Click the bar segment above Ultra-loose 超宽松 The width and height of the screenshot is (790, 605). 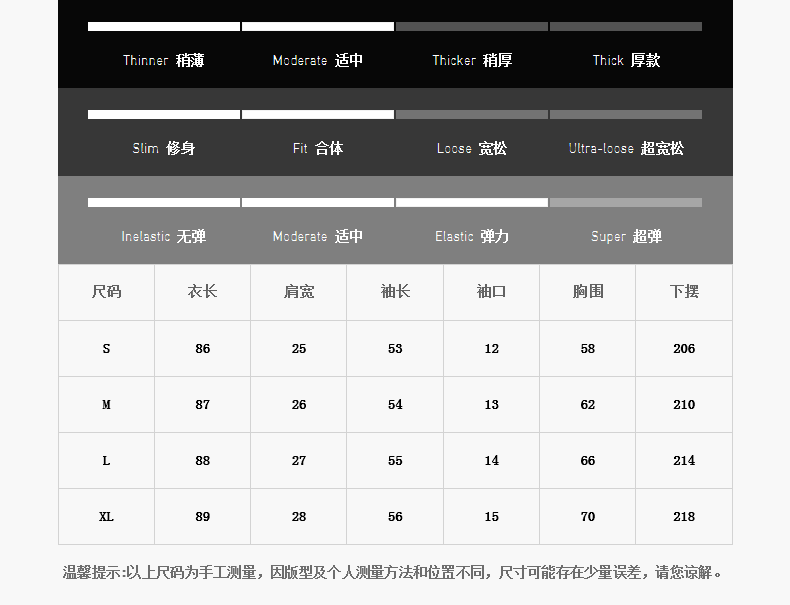(626, 114)
